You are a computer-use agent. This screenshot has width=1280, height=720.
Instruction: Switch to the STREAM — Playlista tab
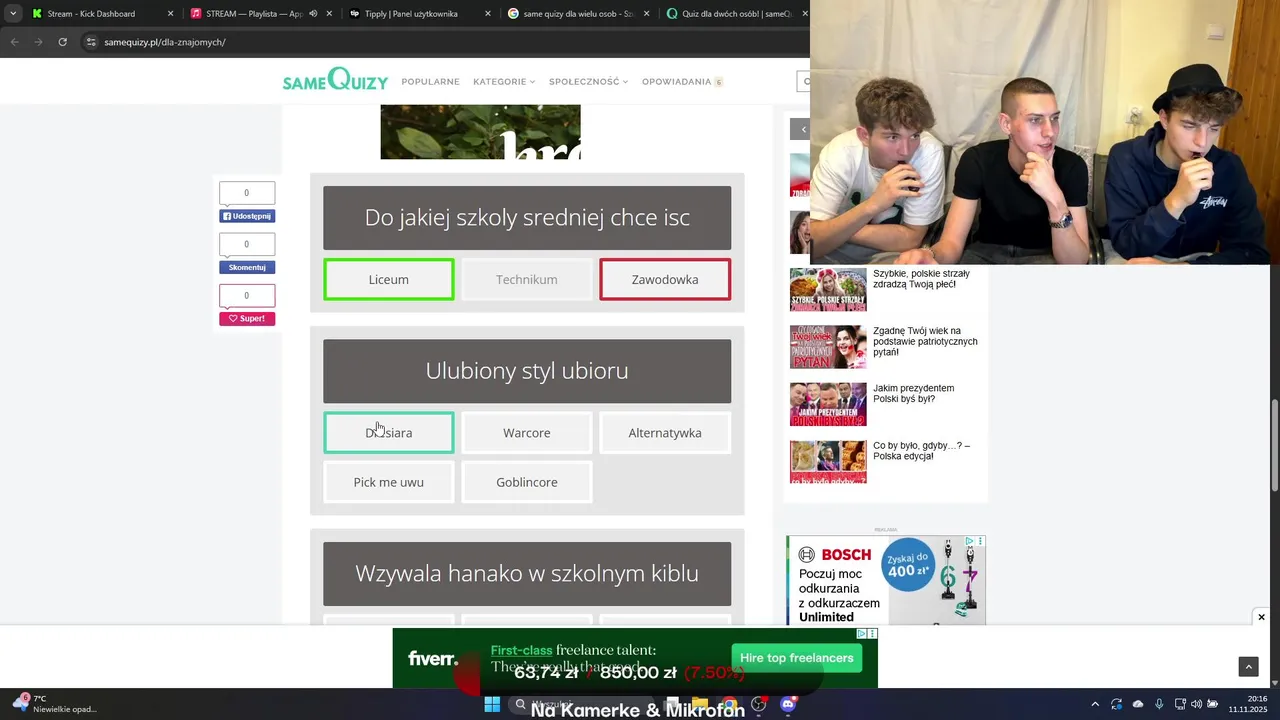[x=261, y=14]
